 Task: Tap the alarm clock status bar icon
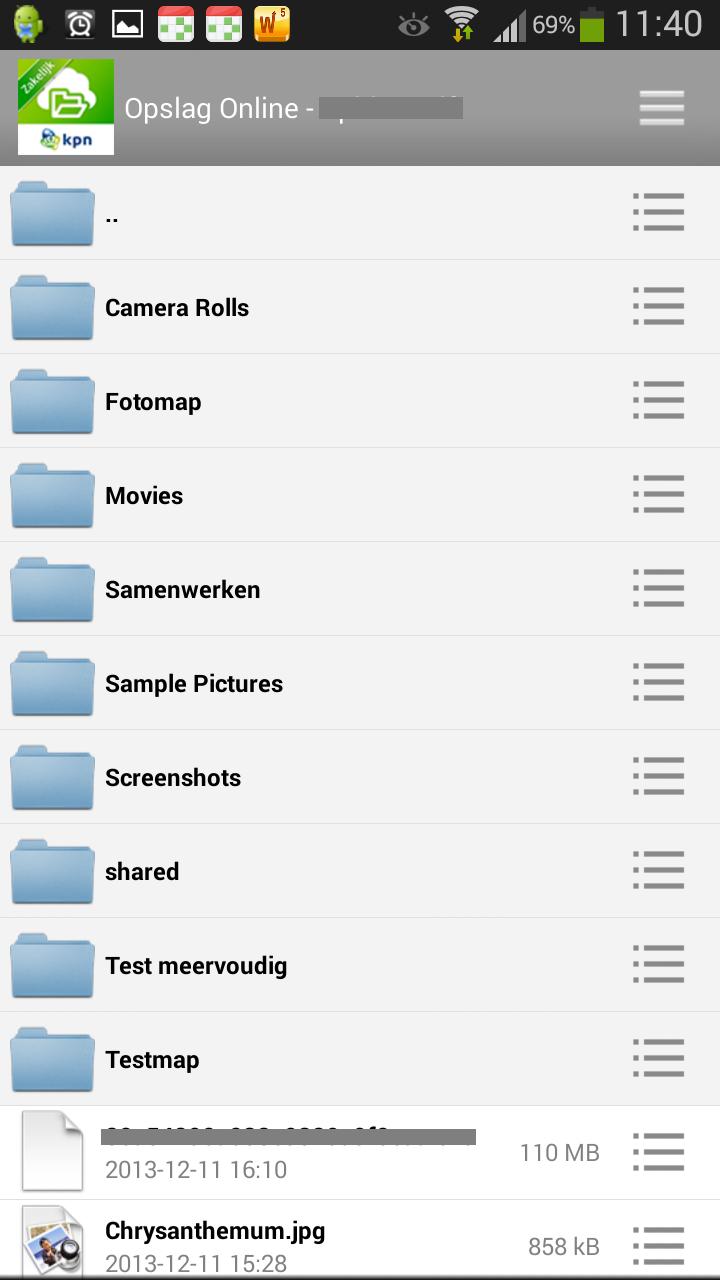click(x=80, y=24)
